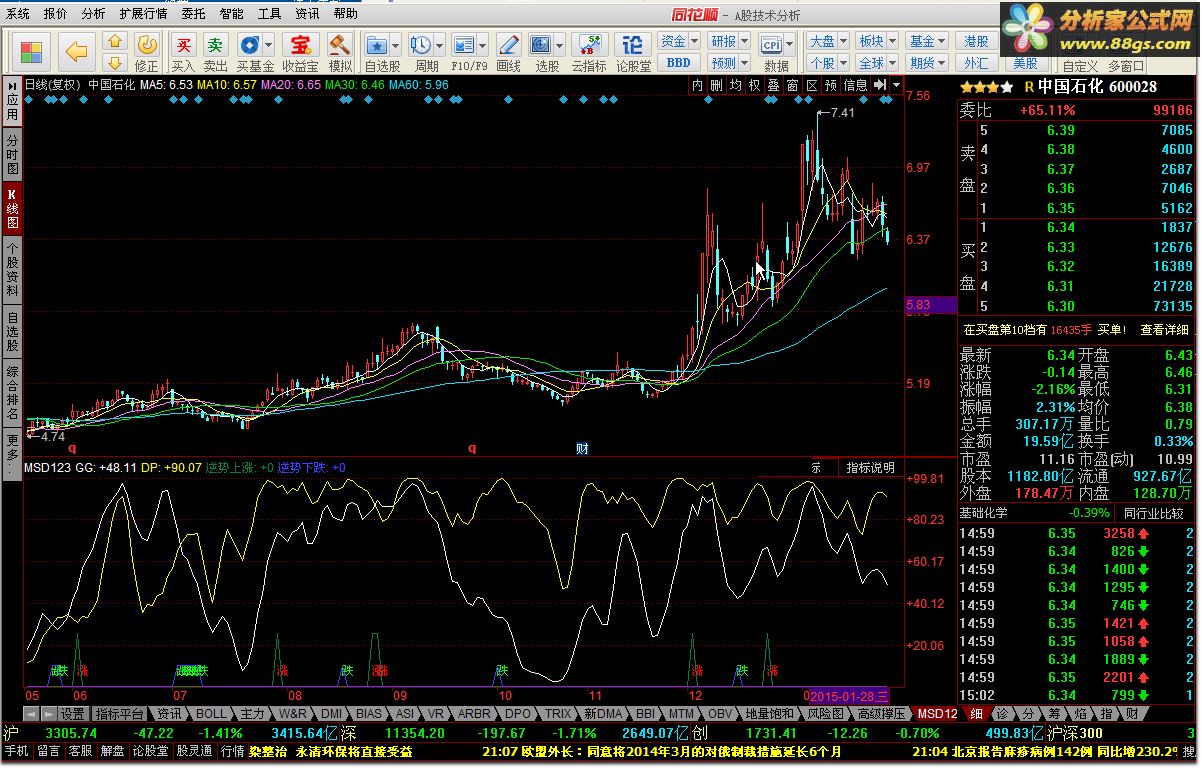Open the 帮助 menu

coord(345,14)
